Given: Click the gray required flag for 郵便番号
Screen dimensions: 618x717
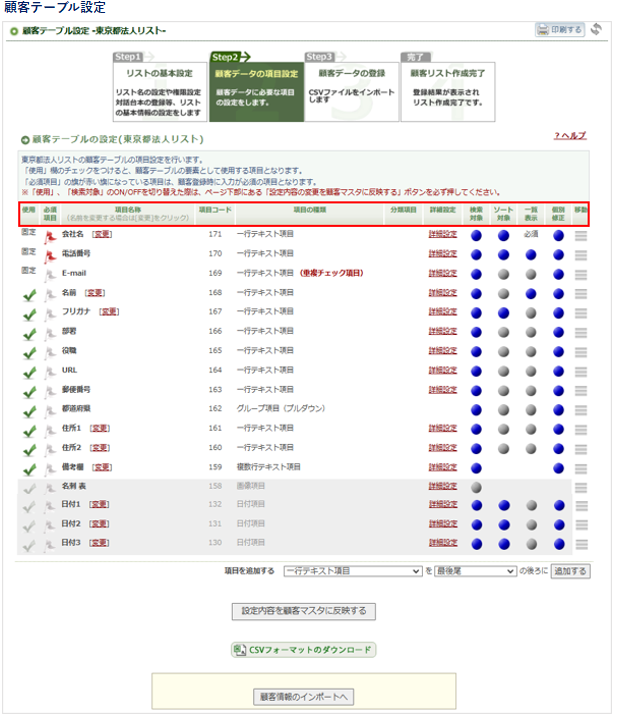Looking at the screenshot, I should coord(50,392).
